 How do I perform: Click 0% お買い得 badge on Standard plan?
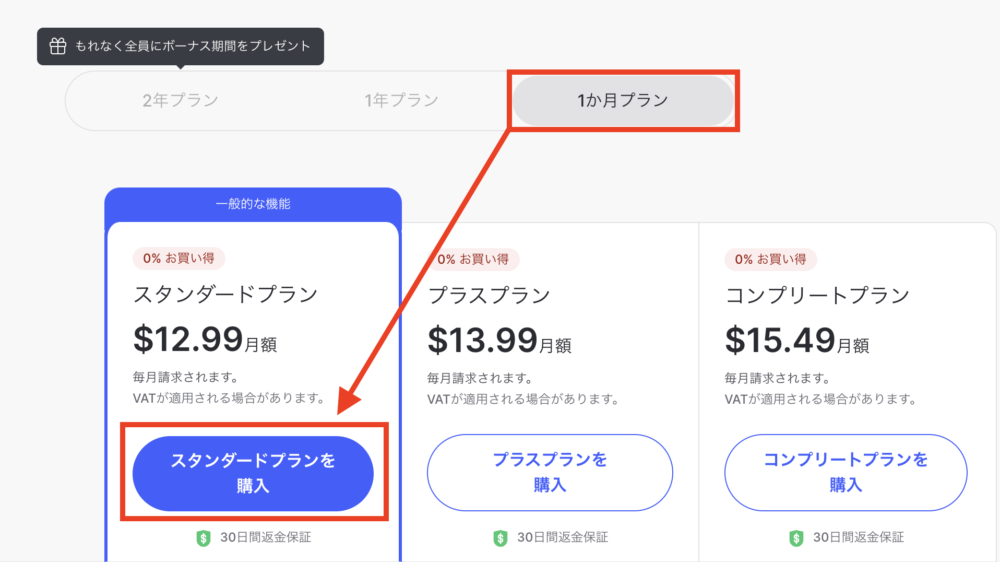click(179, 258)
